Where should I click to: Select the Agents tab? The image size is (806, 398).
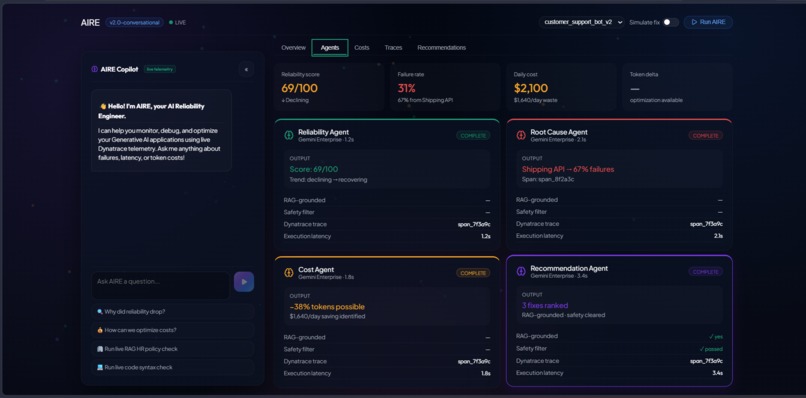point(330,48)
